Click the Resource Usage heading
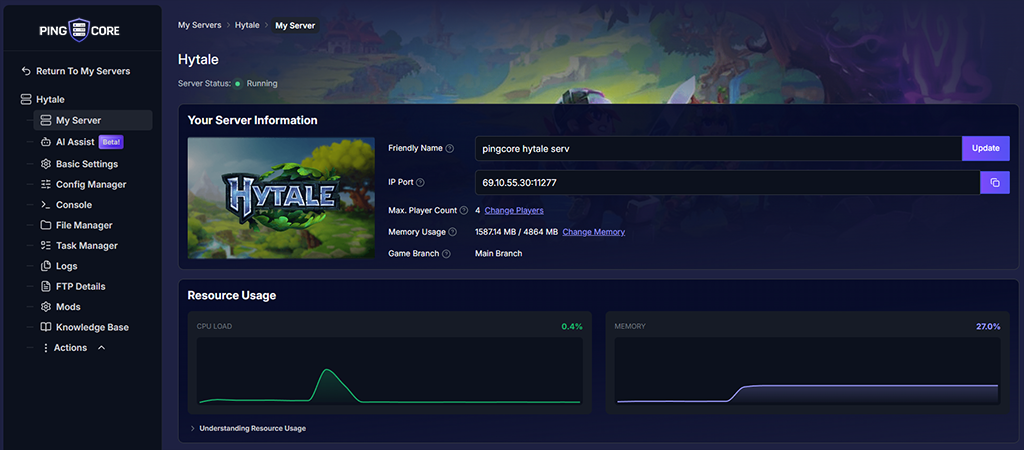Viewport: 1024px width, 450px height. [x=232, y=296]
